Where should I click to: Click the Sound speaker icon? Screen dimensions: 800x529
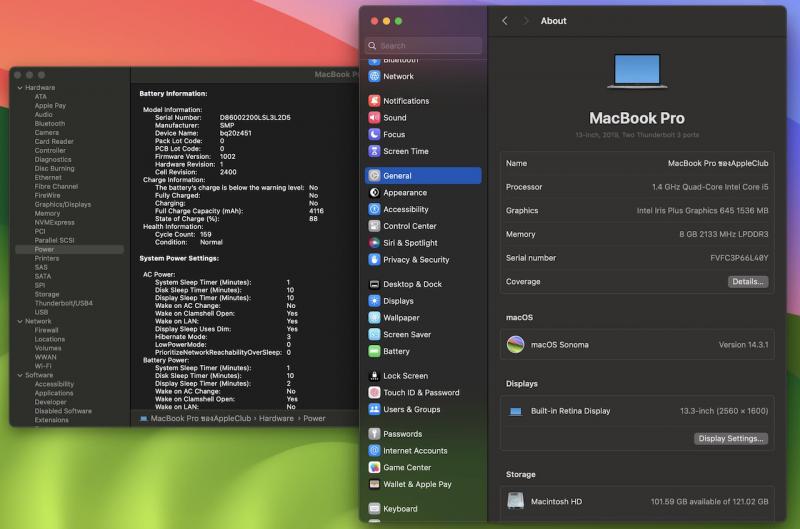[x=374, y=117]
